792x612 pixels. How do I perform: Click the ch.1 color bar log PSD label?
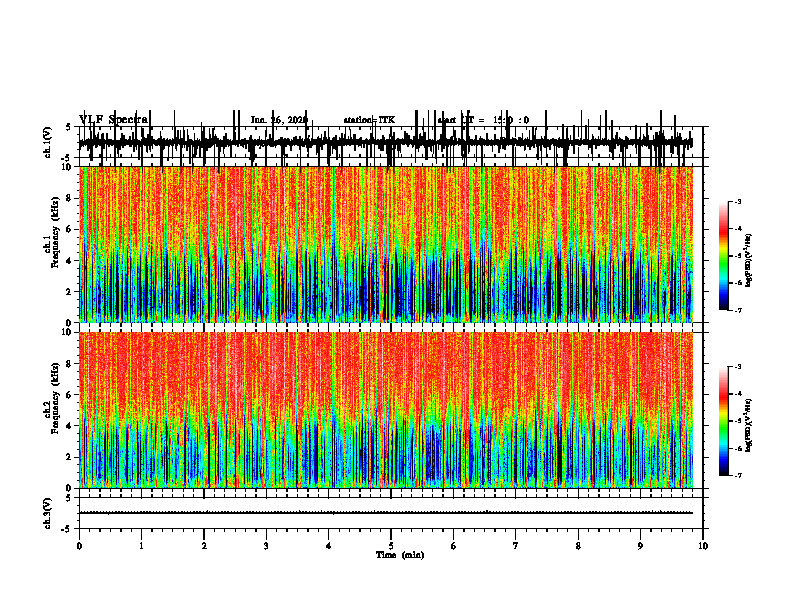(x=749, y=261)
